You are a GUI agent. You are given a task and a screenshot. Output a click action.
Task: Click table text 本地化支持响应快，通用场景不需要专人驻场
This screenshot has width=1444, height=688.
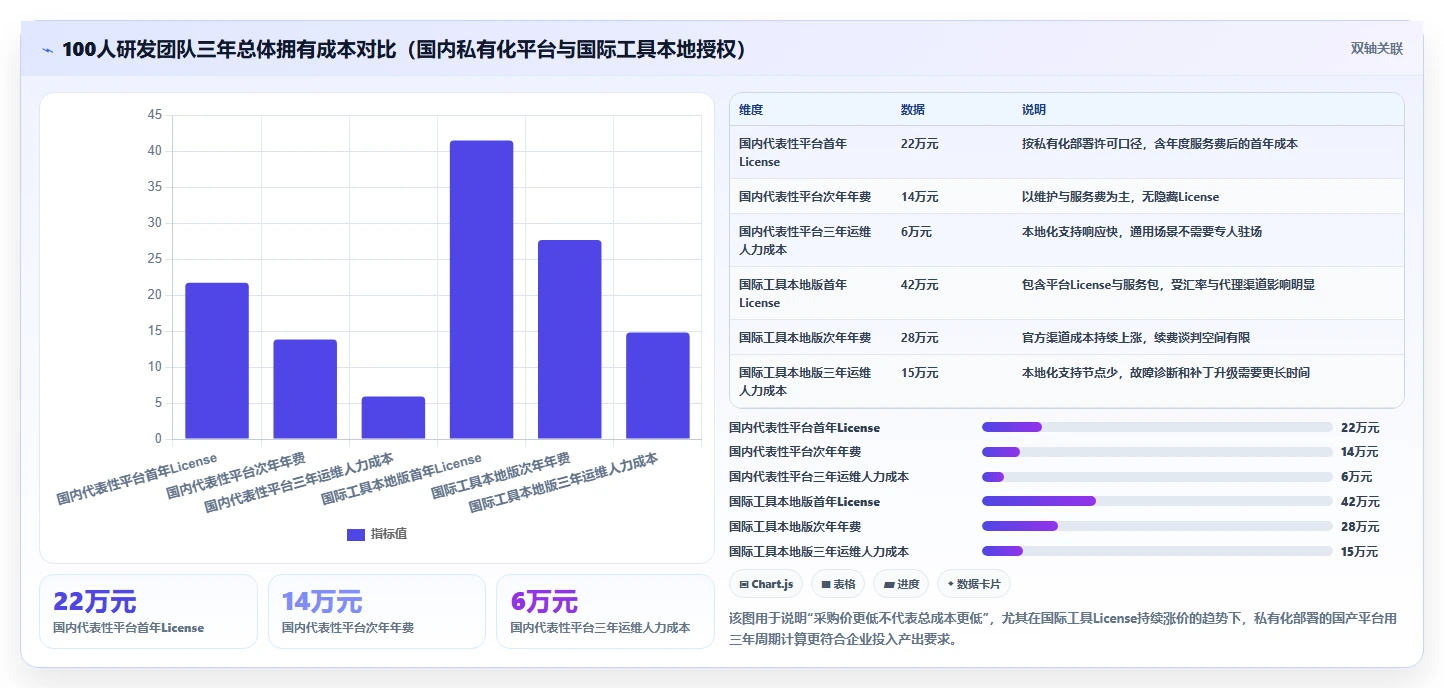(1142, 232)
